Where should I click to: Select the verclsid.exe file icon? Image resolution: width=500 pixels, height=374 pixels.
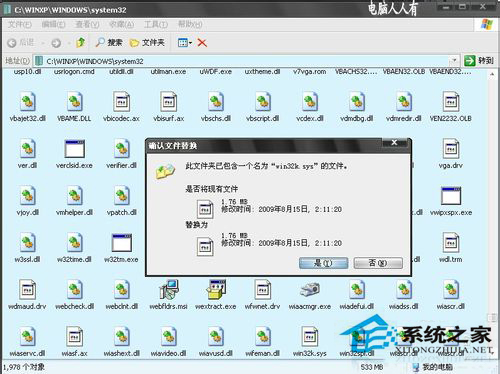(x=74, y=148)
